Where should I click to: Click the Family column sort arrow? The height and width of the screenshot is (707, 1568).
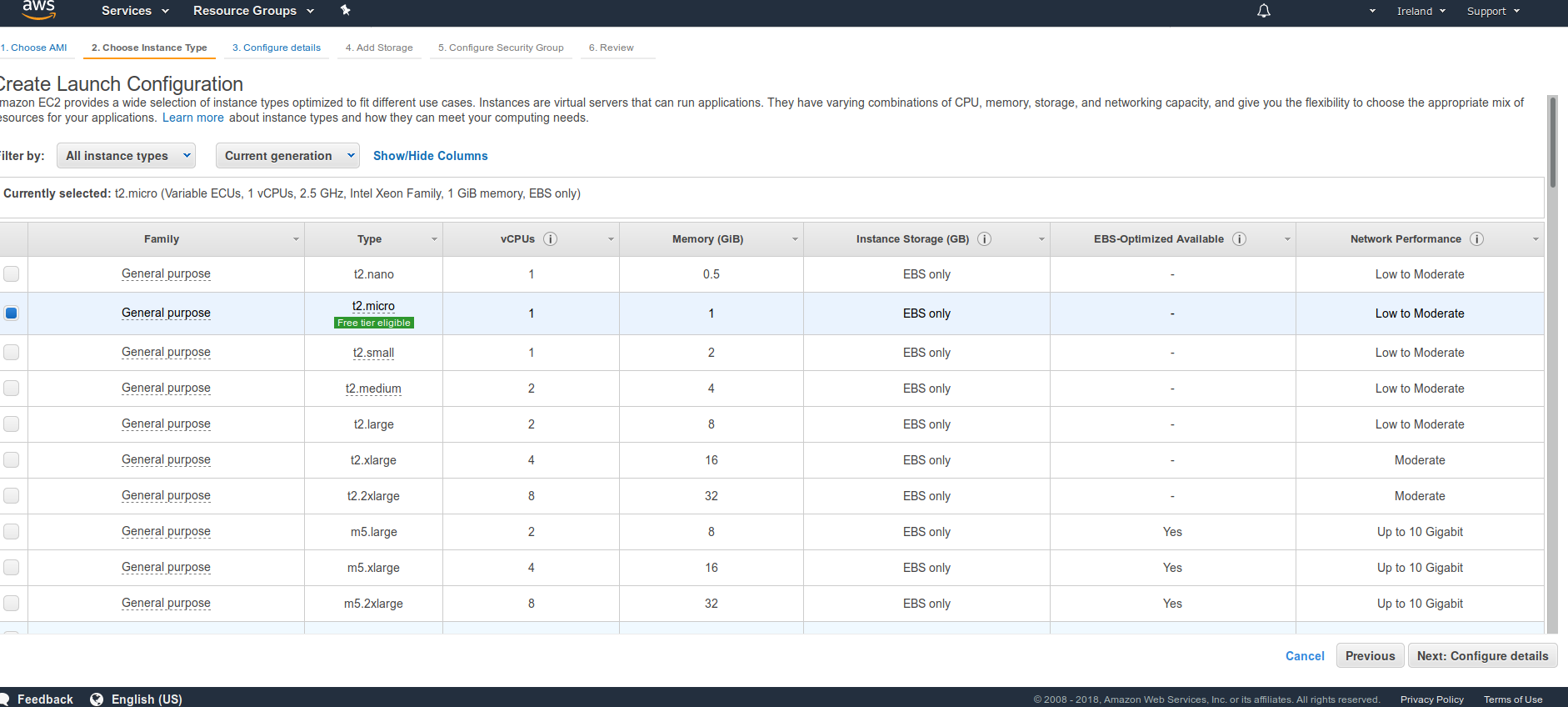296,239
